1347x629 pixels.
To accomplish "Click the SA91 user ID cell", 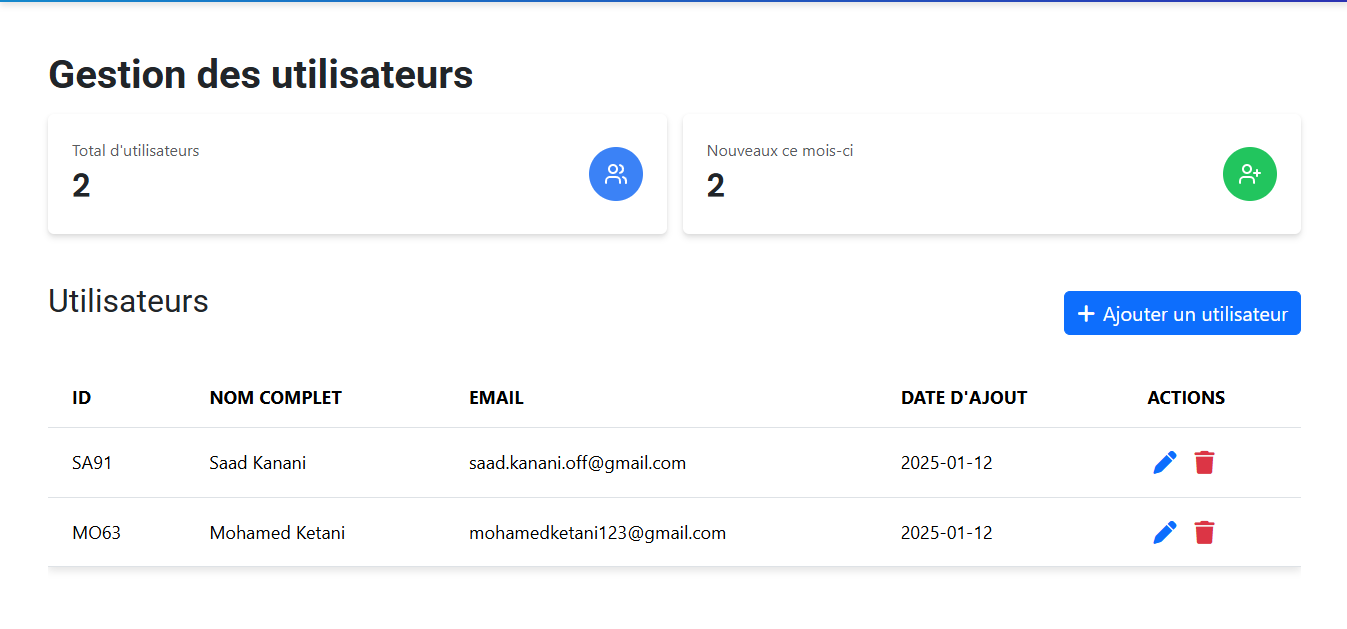I will pos(92,463).
